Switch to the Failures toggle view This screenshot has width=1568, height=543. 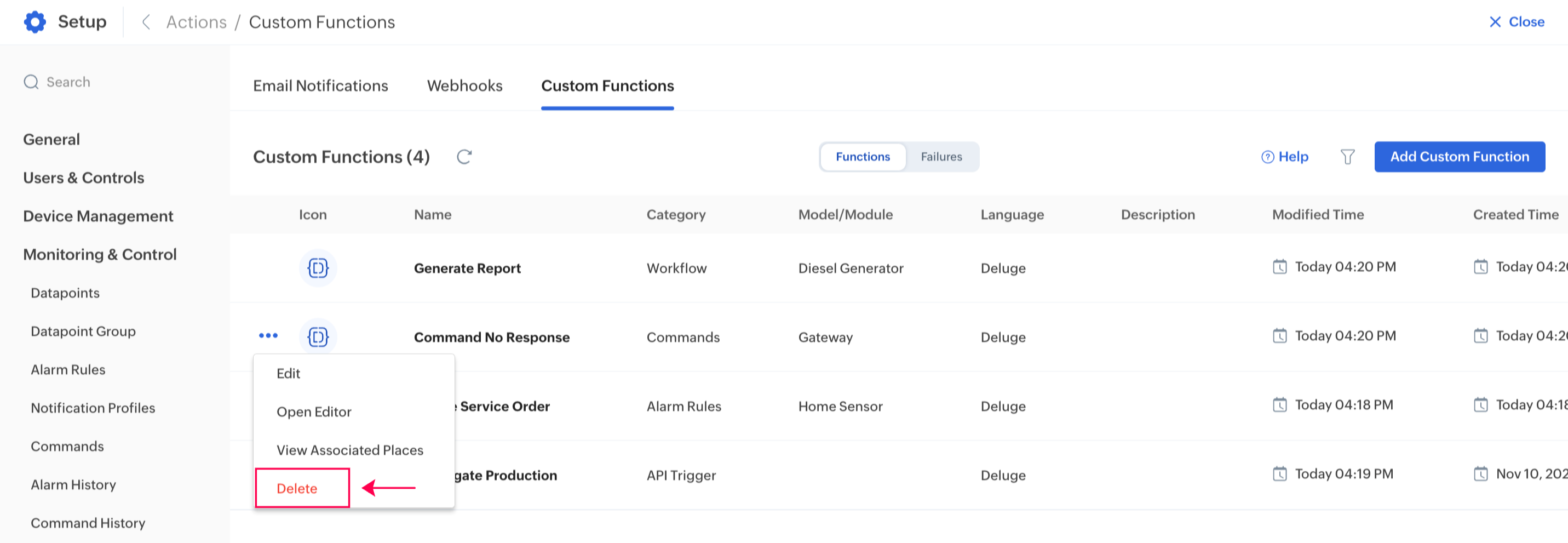pos(940,157)
